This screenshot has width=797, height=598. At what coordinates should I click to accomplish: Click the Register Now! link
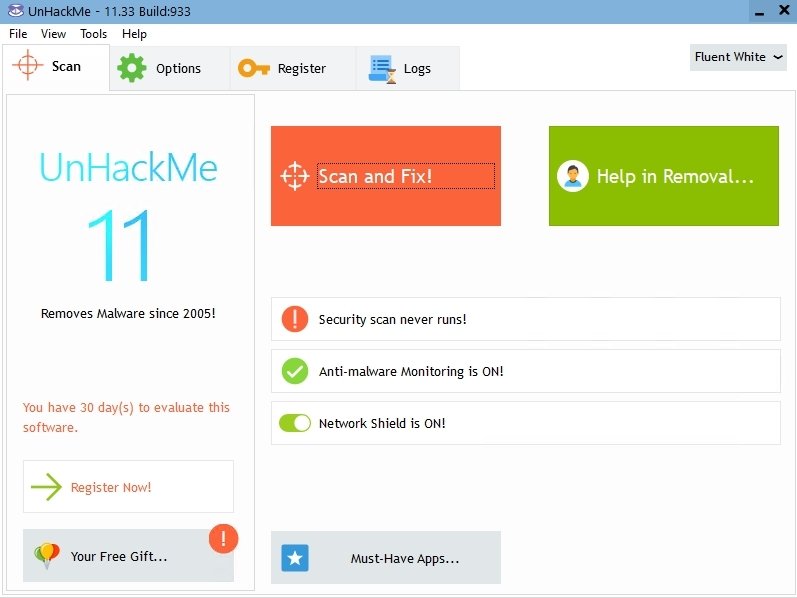pyautogui.click(x=111, y=487)
